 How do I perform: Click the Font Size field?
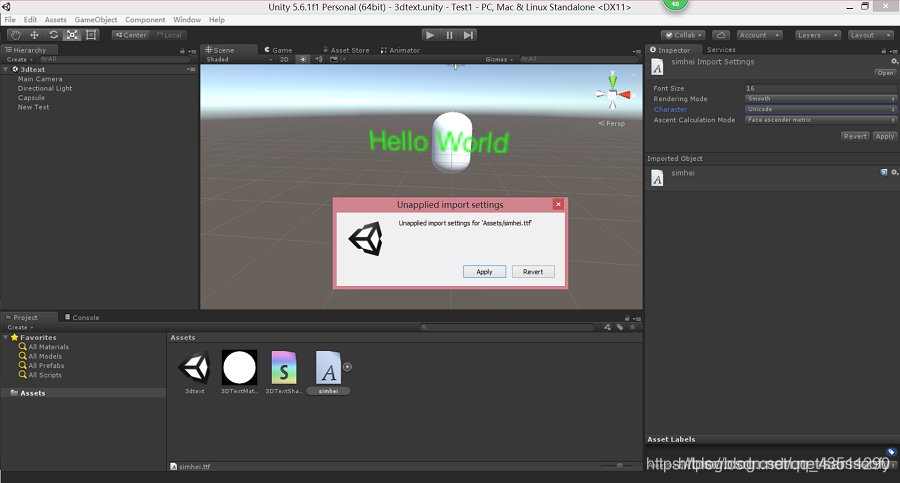[x=820, y=88]
